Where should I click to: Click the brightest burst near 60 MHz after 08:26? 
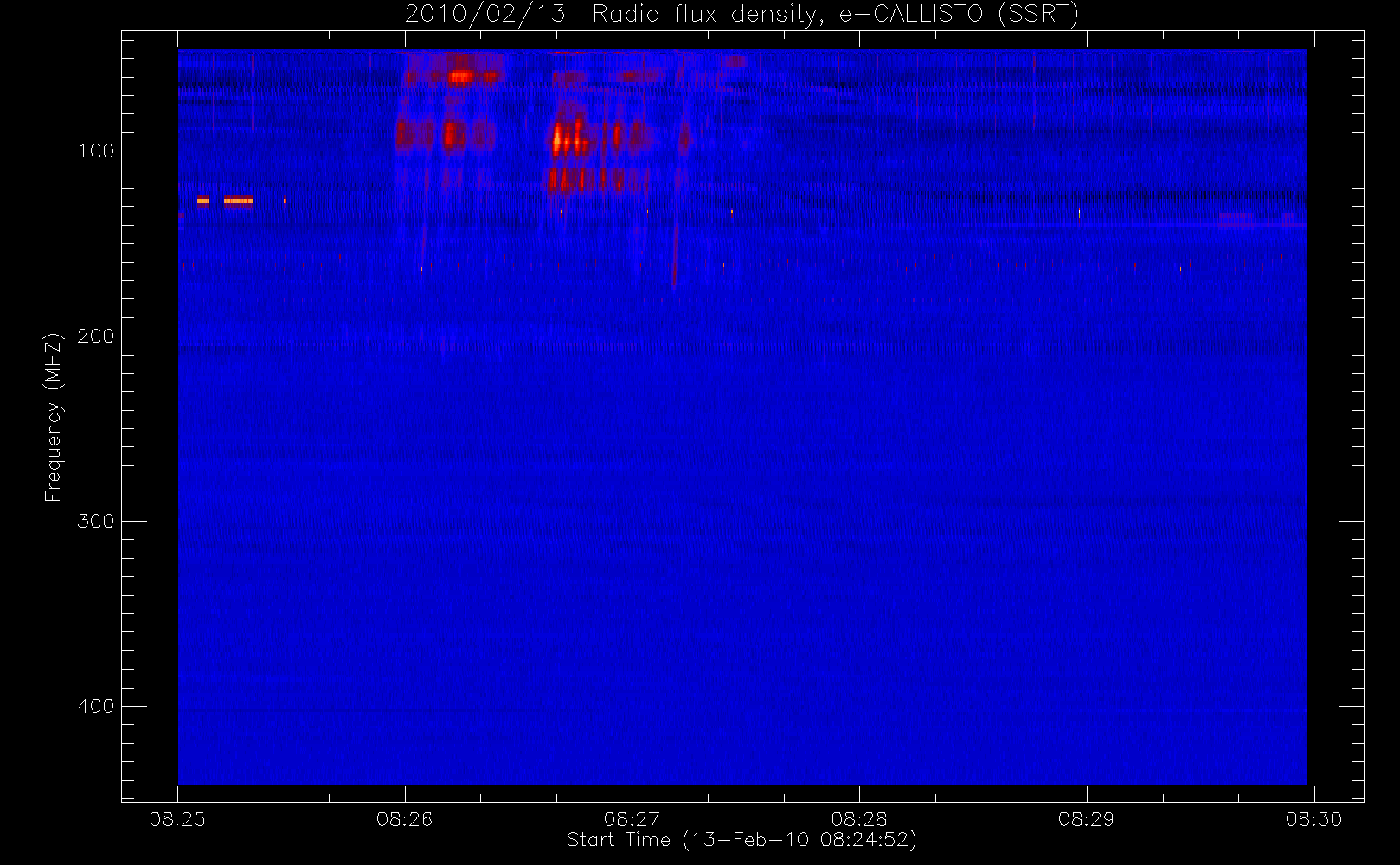[x=461, y=77]
